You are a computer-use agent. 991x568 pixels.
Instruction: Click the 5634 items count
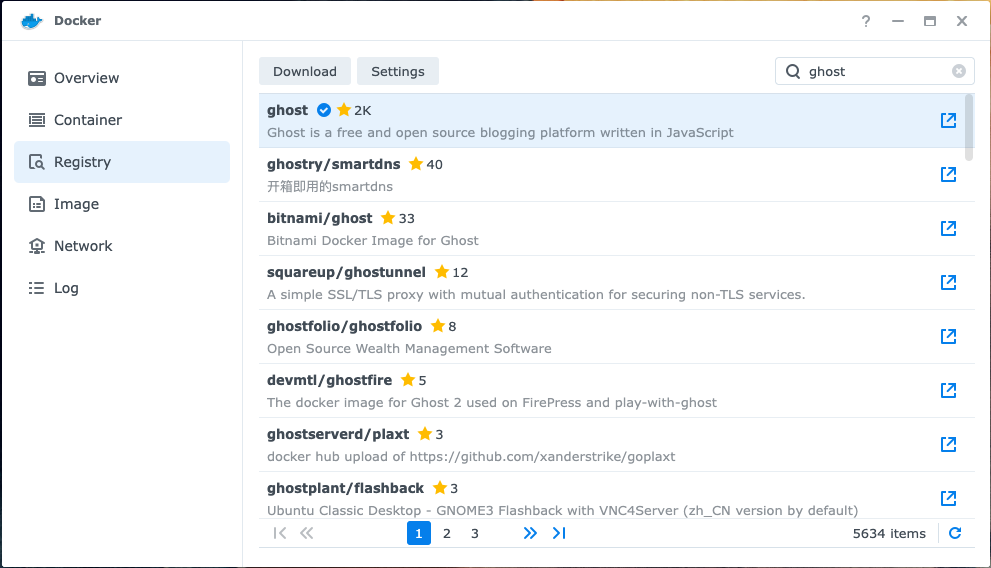point(889,533)
